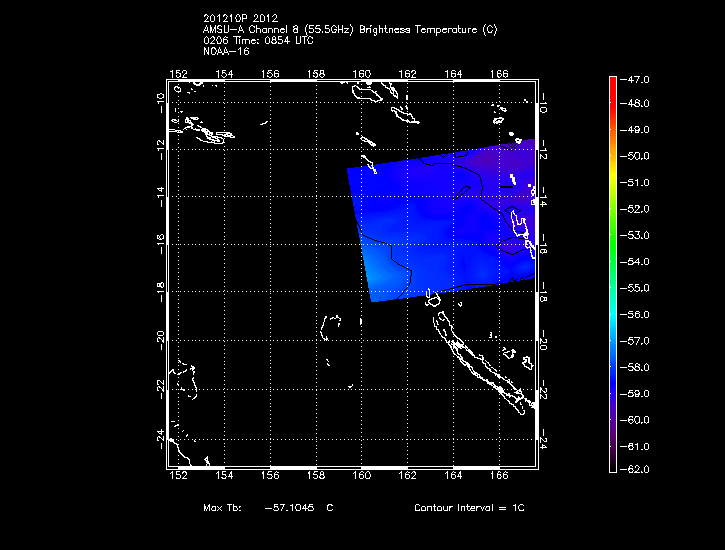Click the "-14" latitude label on right axis
Screen dimensions: 725x550
point(544,197)
